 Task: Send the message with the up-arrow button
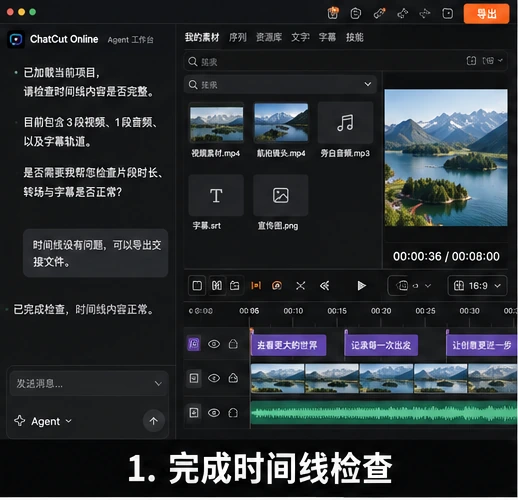click(x=153, y=421)
